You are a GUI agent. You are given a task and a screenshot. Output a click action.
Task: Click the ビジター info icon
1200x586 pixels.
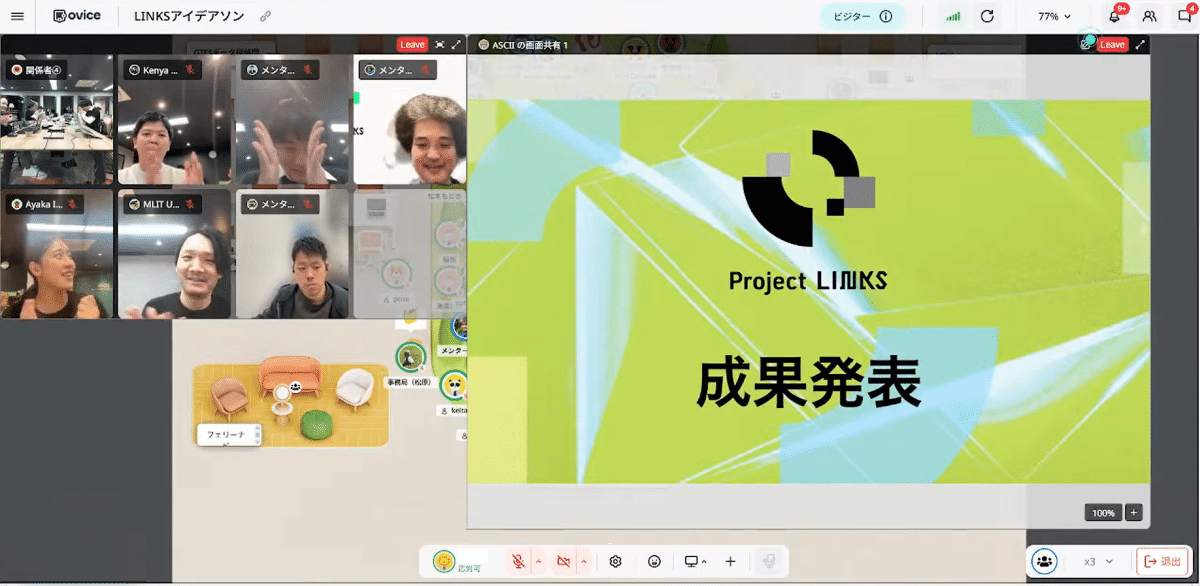click(x=885, y=16)
